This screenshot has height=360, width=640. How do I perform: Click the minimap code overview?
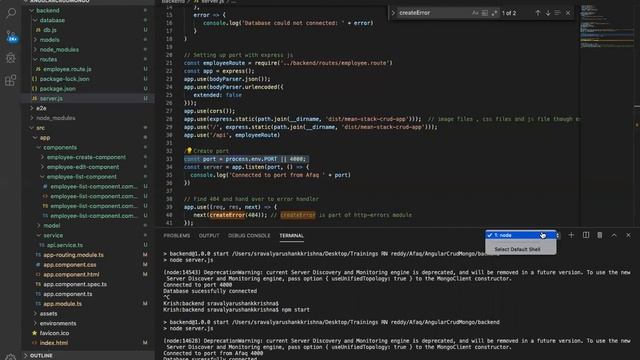[x=607, y=27]
